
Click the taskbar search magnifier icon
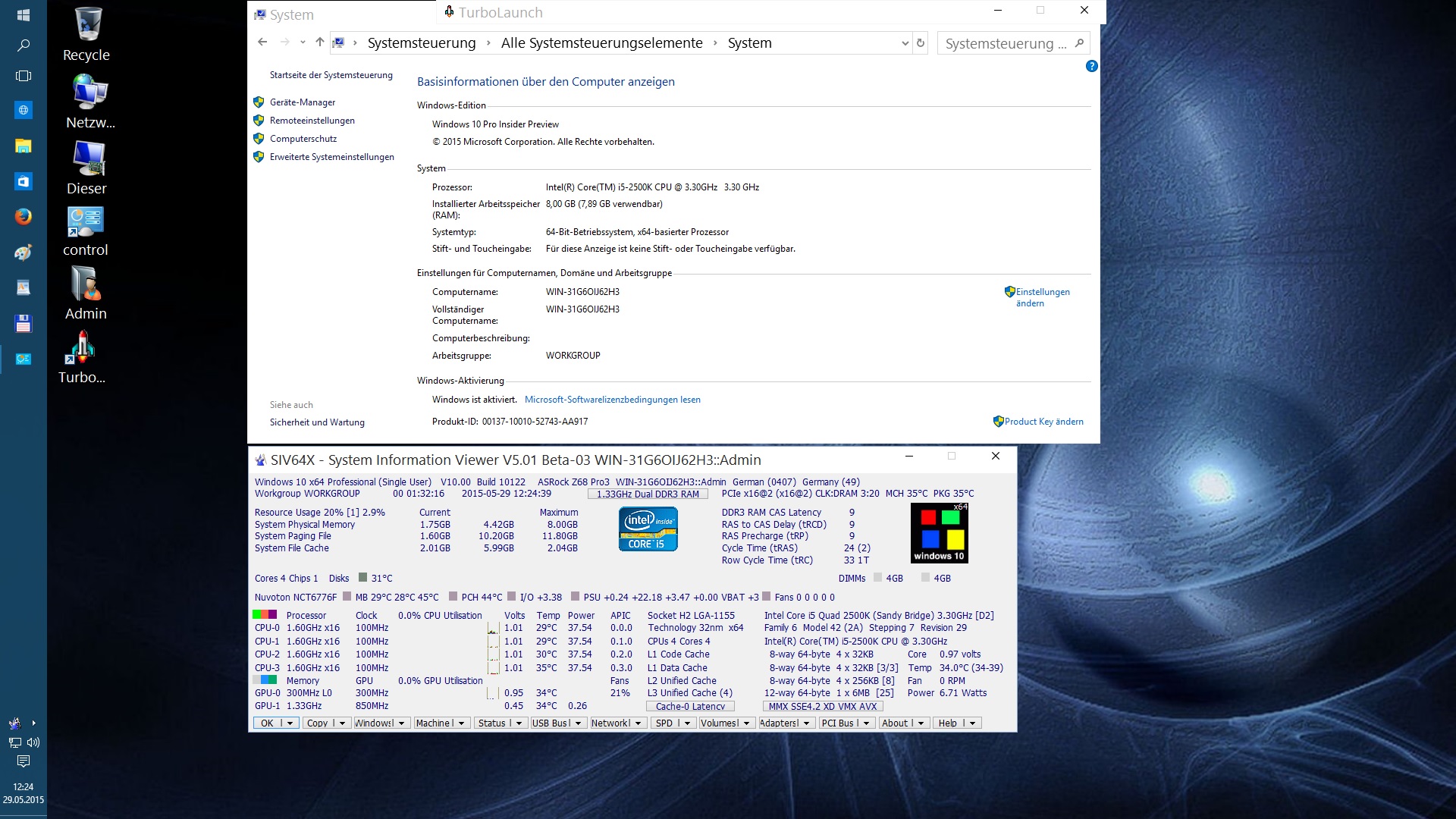click(x=24, y=45)
